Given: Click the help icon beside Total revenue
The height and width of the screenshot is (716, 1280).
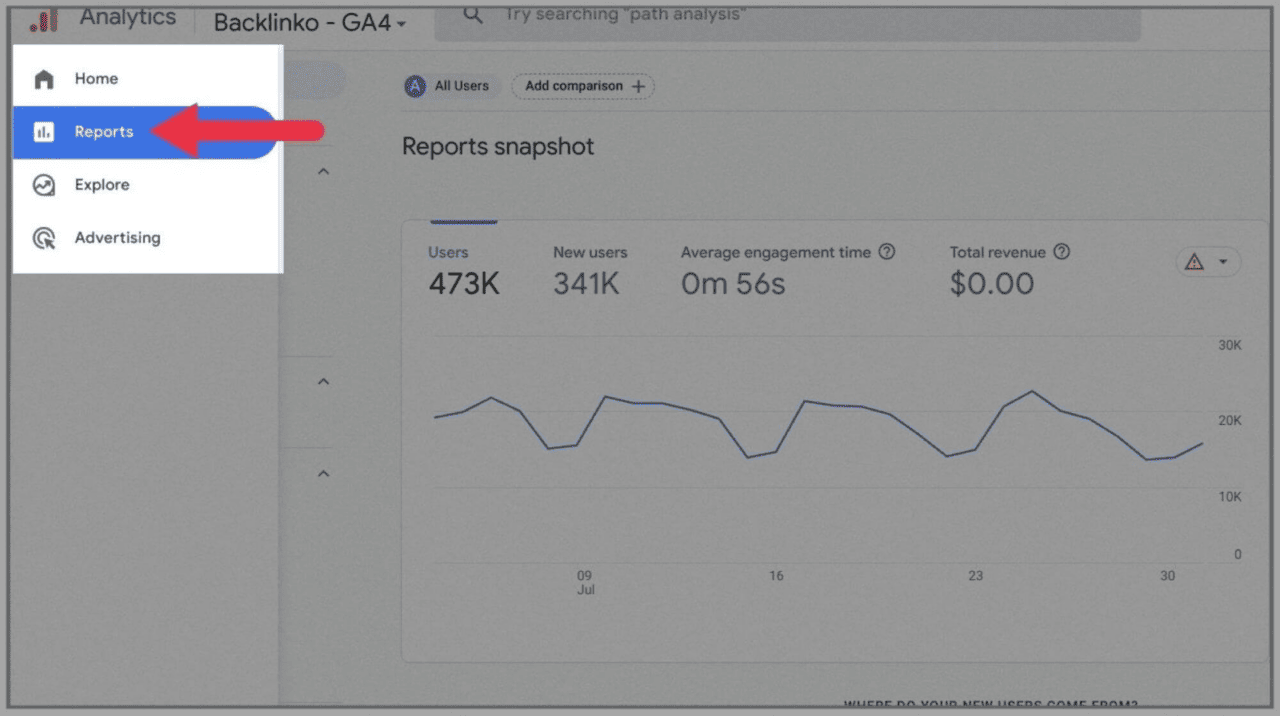Looking at the screenshot, I should pos(1062,252).
